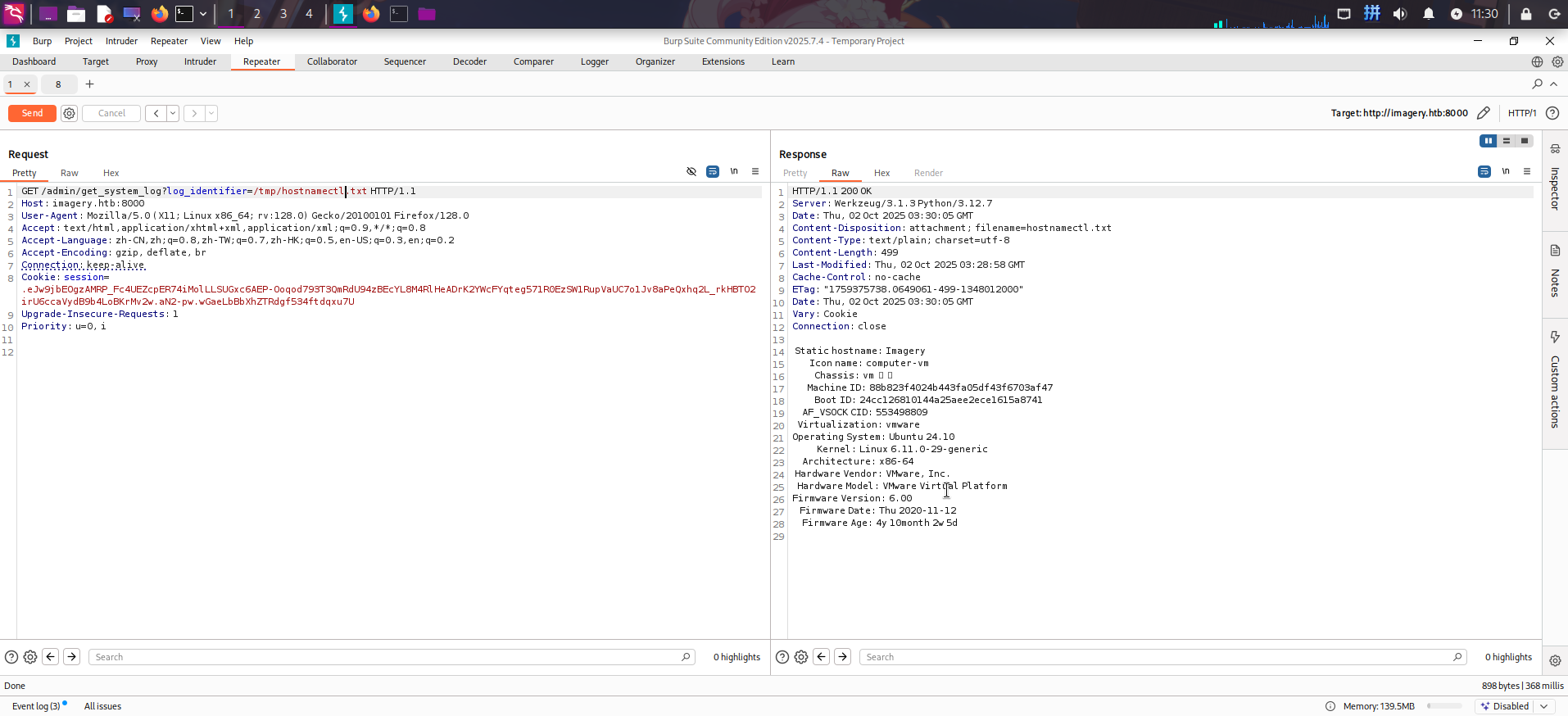Screen dimensions: 1568x716
Task: Click the edit target pencil icon
Action: click(x=1484, y=113)
